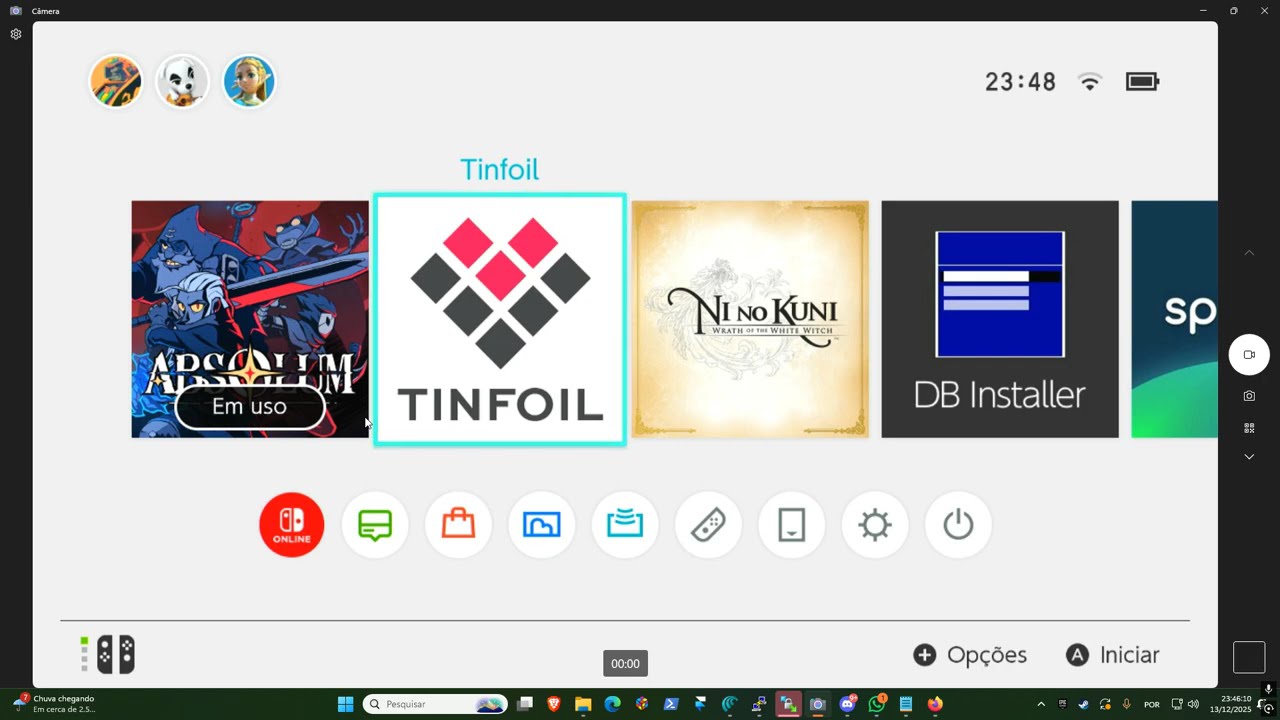Select the Absolum game tile
This screenshot has height=720, width=1280.
(x=250, y=319)
